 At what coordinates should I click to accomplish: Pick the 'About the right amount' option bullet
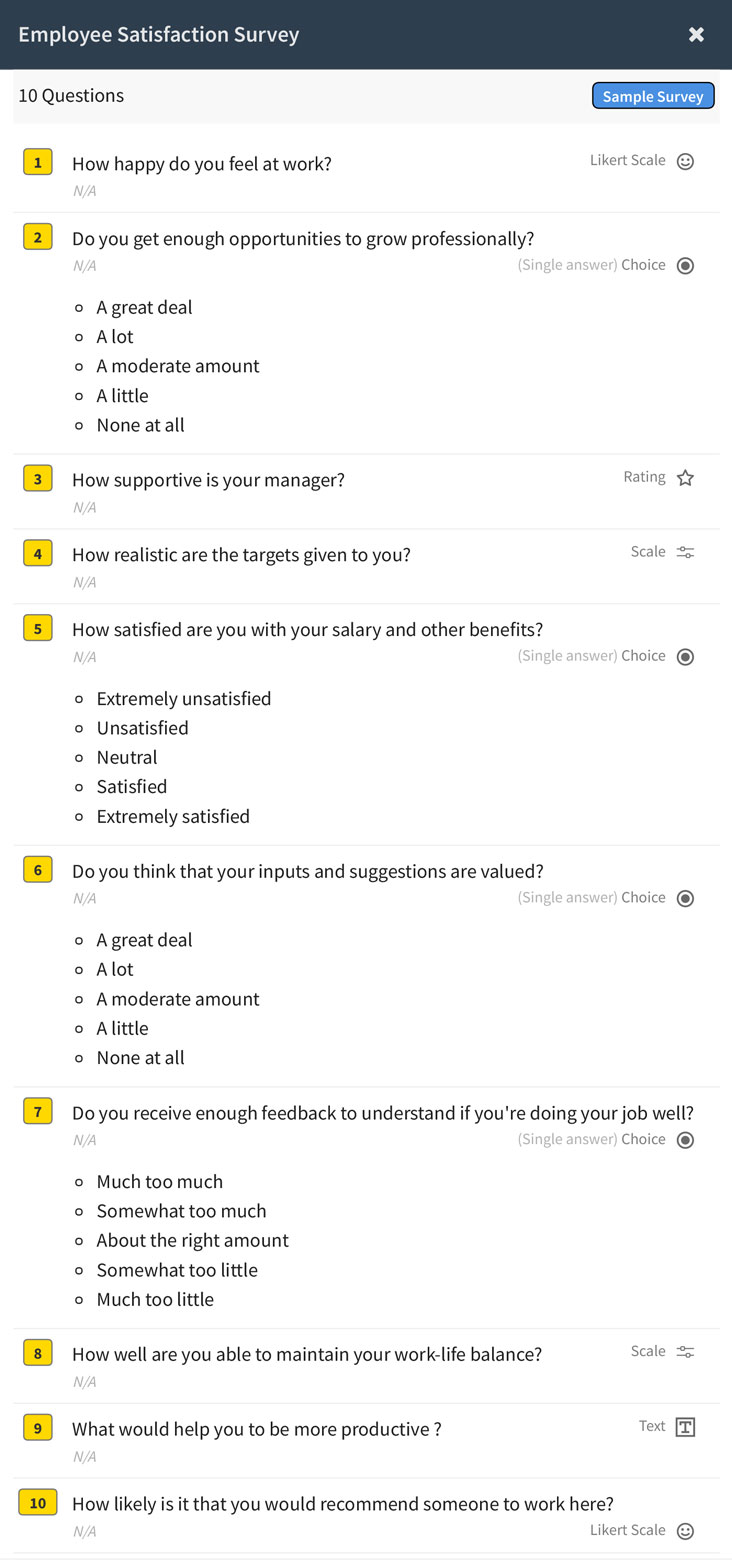click(x=79, y=1240)
